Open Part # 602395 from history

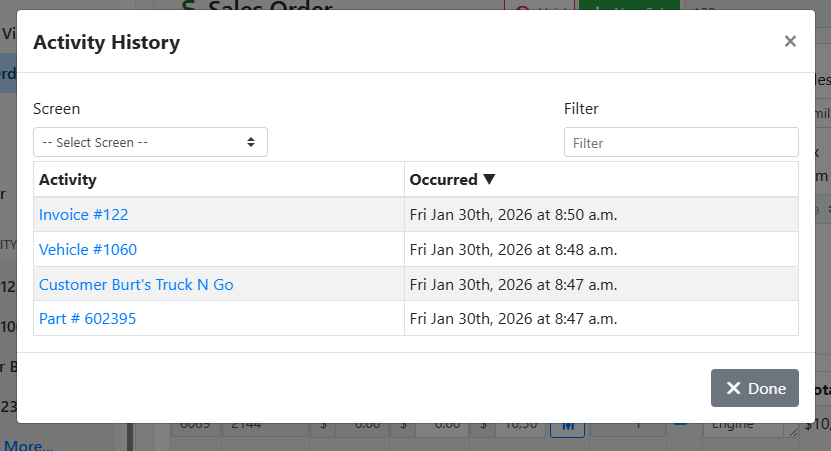(87, 319)
